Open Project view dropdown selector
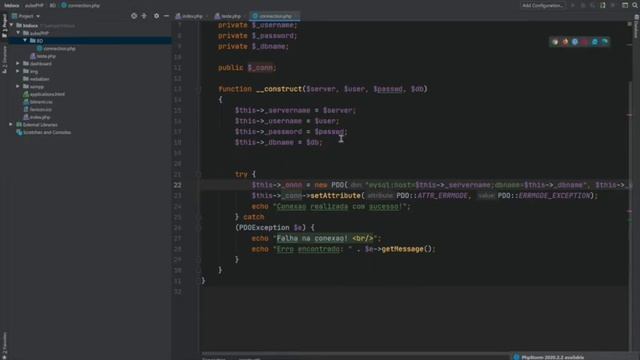Viewport: 640px width, 360px height. pos(26,16)
